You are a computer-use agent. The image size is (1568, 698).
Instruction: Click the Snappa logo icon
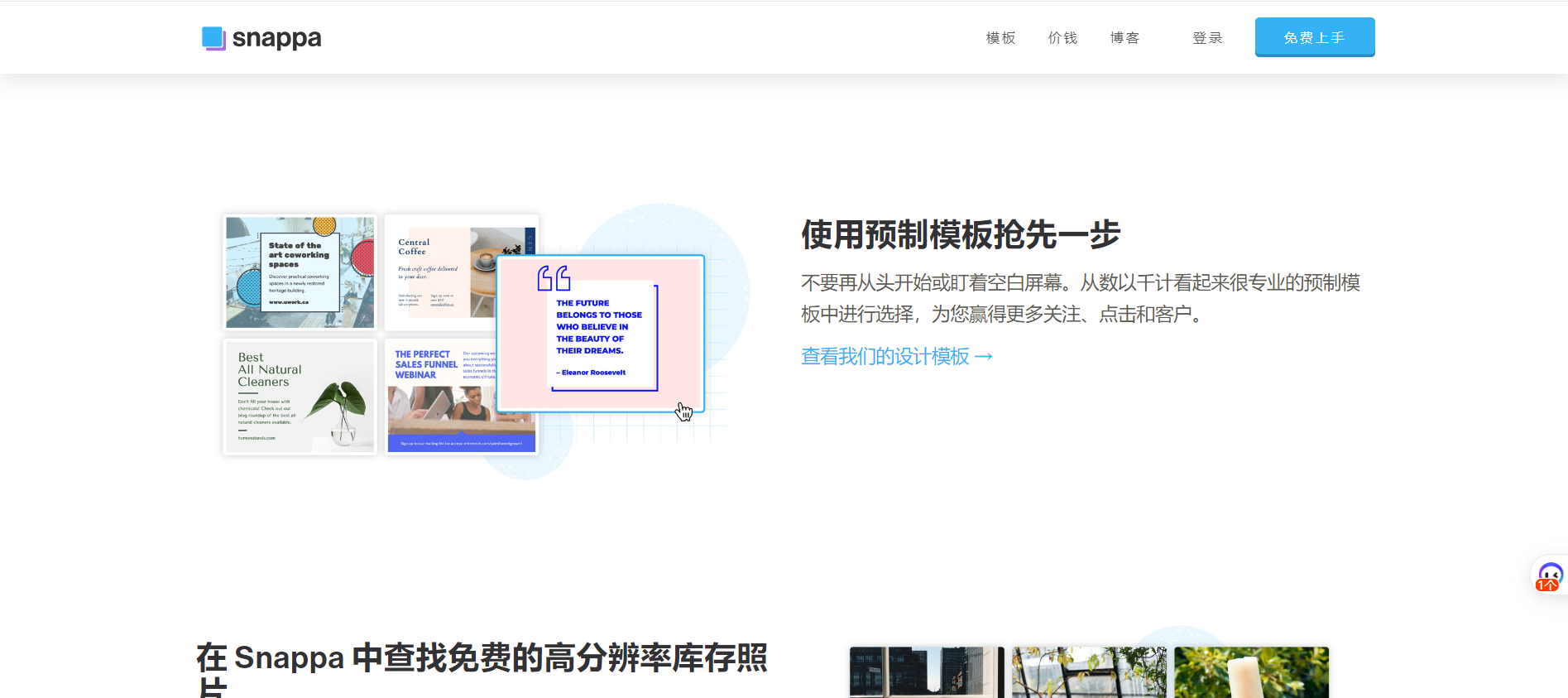click(213, 38)
